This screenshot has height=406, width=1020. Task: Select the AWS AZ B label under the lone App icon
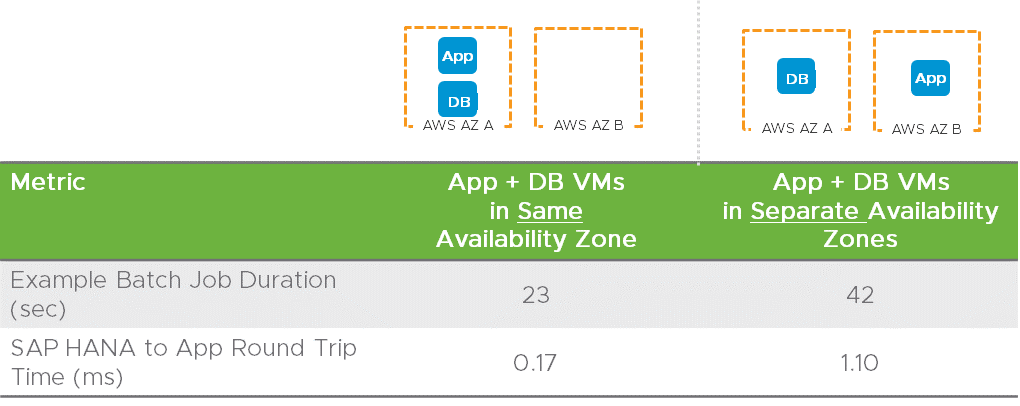tap(926, 129)
